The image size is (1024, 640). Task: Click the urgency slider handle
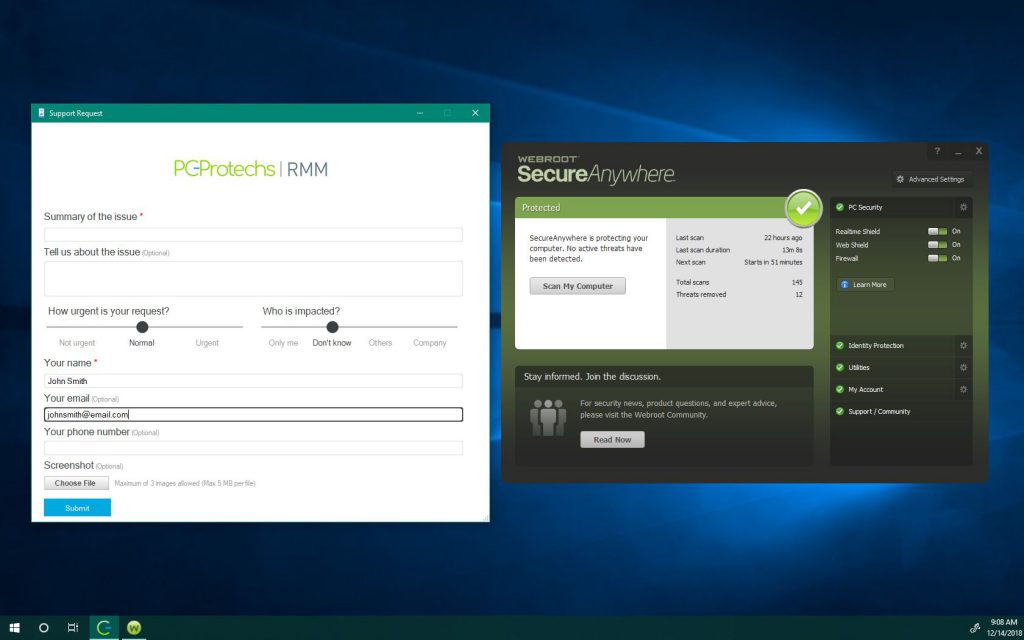coord(142,327)
